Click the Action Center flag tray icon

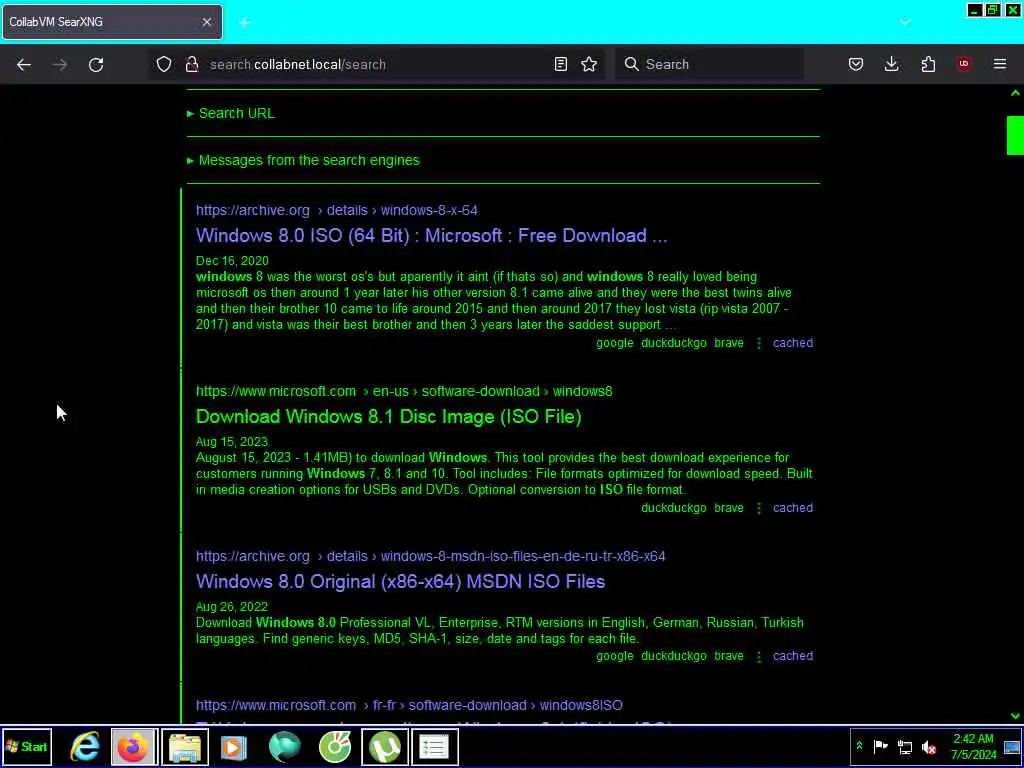880,746
